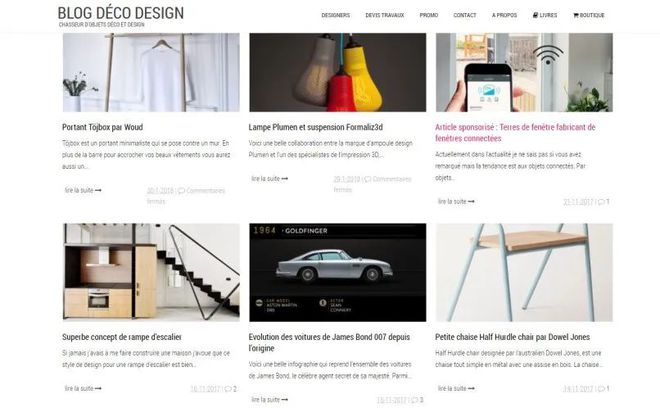Click comment bubble icon under James Bond post
This screenshot has height=408, width=660.
pos(414,400)
